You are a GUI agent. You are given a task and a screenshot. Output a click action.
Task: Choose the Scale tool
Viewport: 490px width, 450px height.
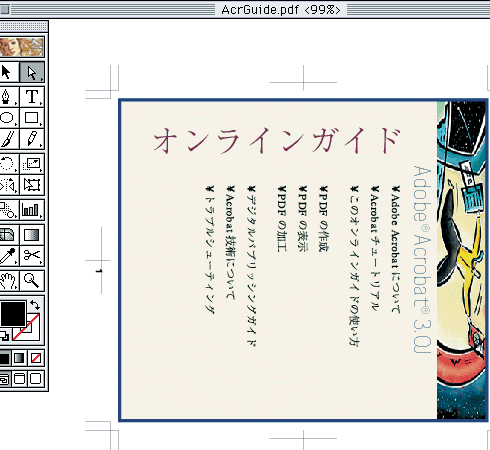point(32,164)
